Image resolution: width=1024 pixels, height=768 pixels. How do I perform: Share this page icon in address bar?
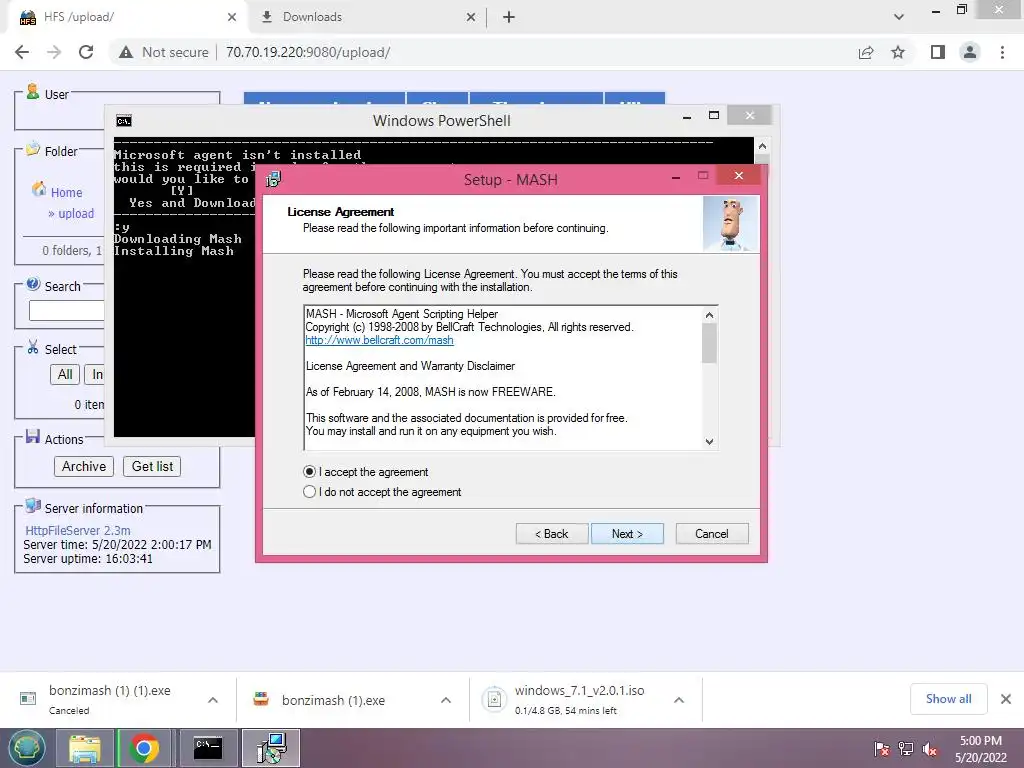pos(866,52)
